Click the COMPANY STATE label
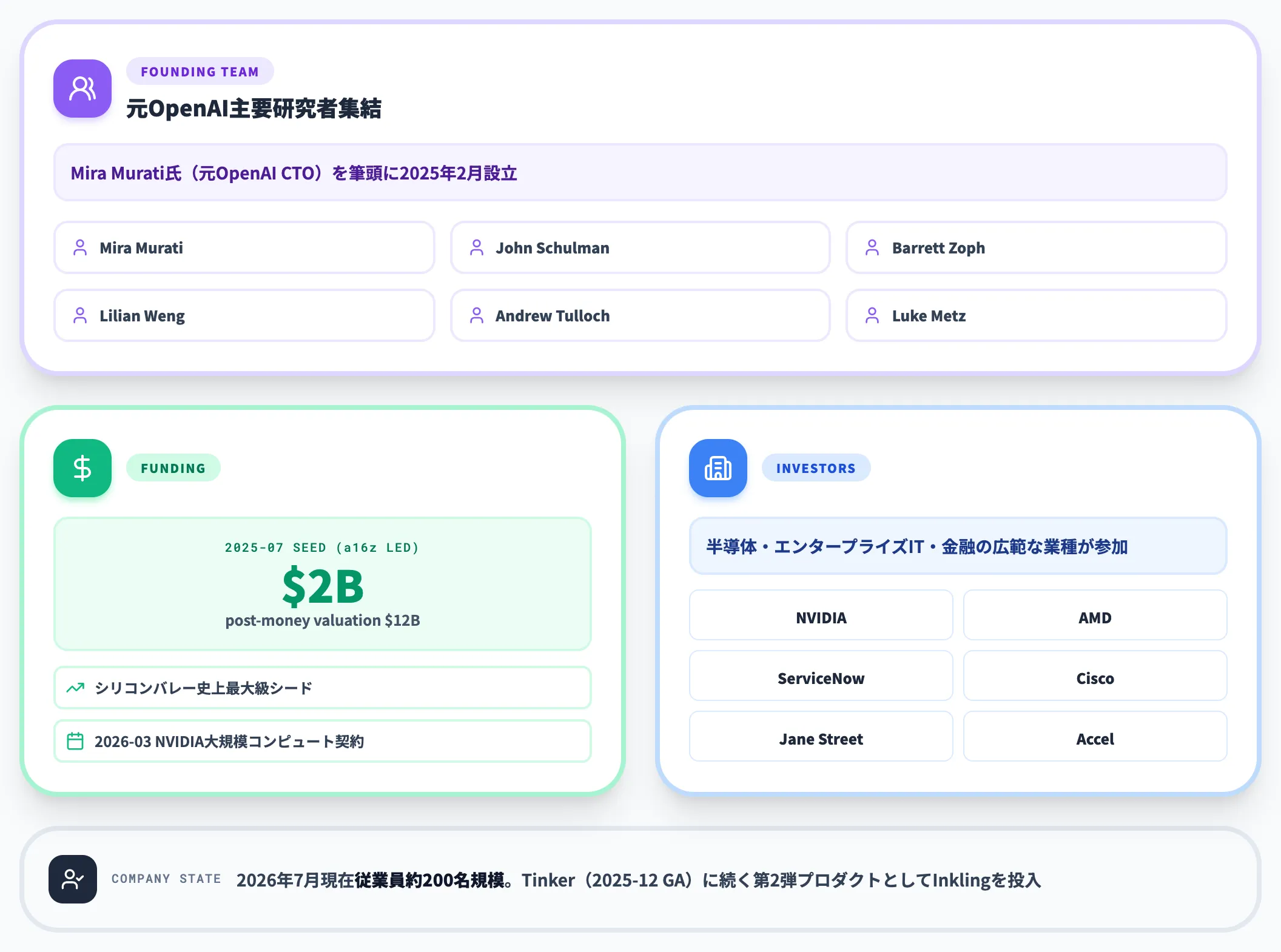The image size is (1281, 952). click(166, 879)
